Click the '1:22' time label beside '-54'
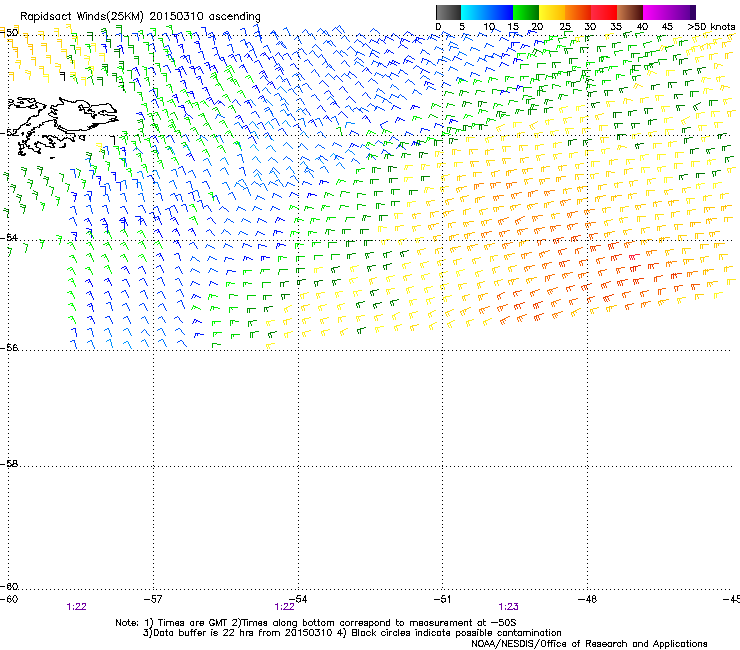This screenshot has height=650, width=740. 284,607
